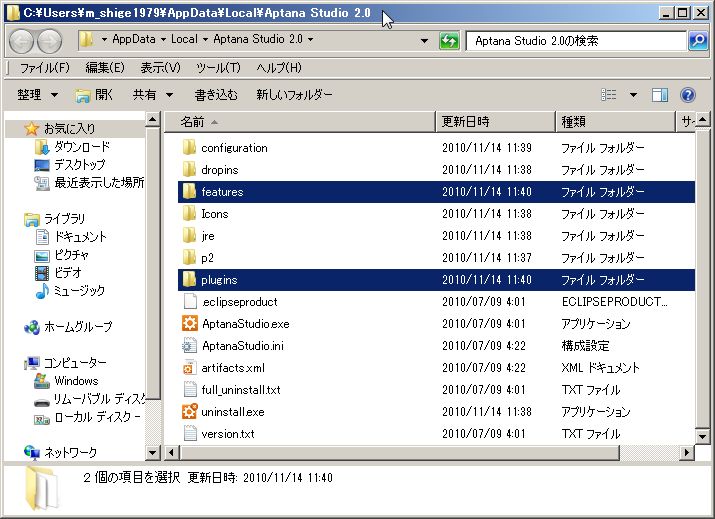Click navigation pane scroll up arrow
715x519 pixels.
pos(153,119)
